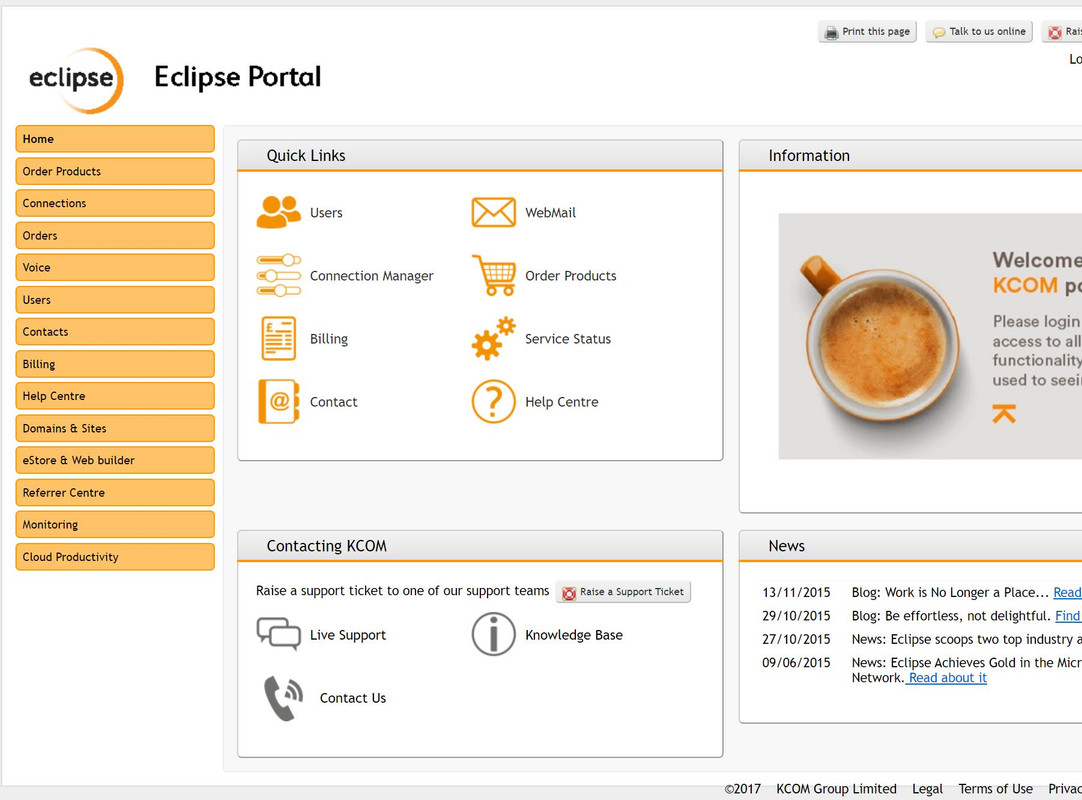1082x800 pixels.
Task: Click the eclipse logo
Action: tap(76, 79)
